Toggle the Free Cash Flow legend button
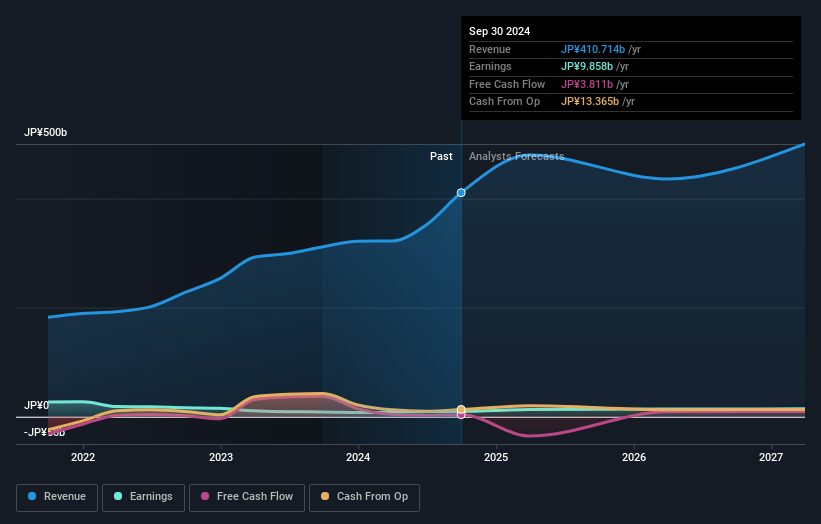The image size is (821, 524). click(247, 497)
